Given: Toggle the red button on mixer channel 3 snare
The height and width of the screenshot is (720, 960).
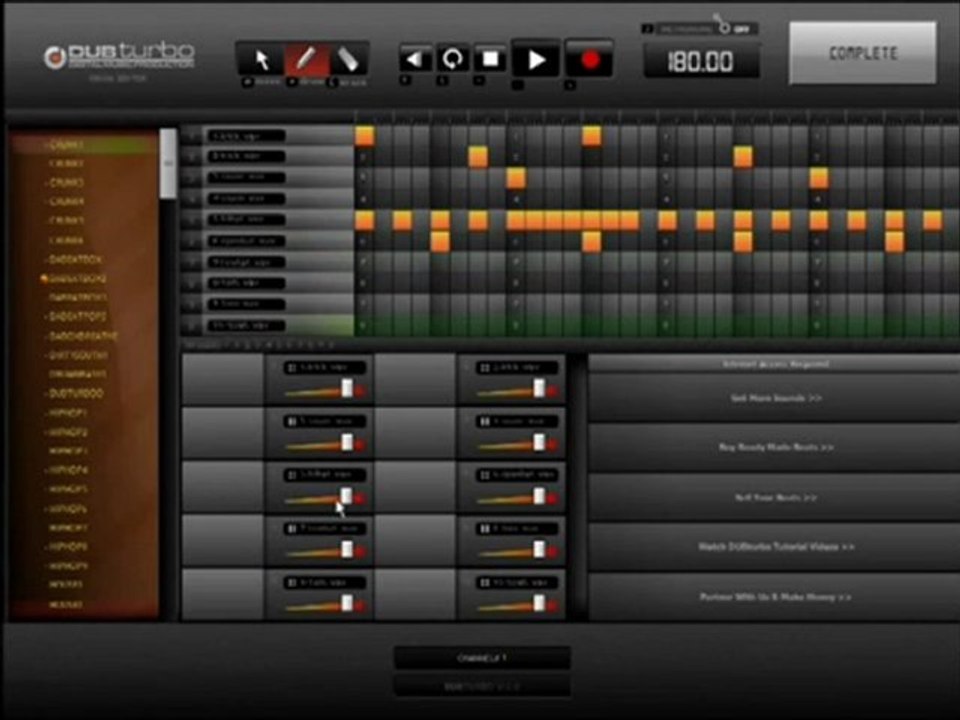Looking at the screenshot, I should (360, 445).
